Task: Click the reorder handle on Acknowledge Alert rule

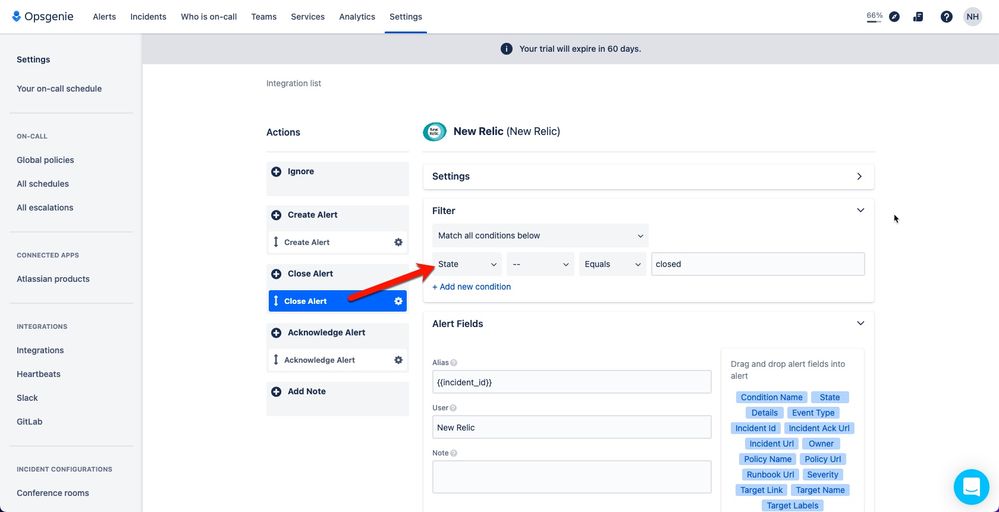Action: coord(276,360)
